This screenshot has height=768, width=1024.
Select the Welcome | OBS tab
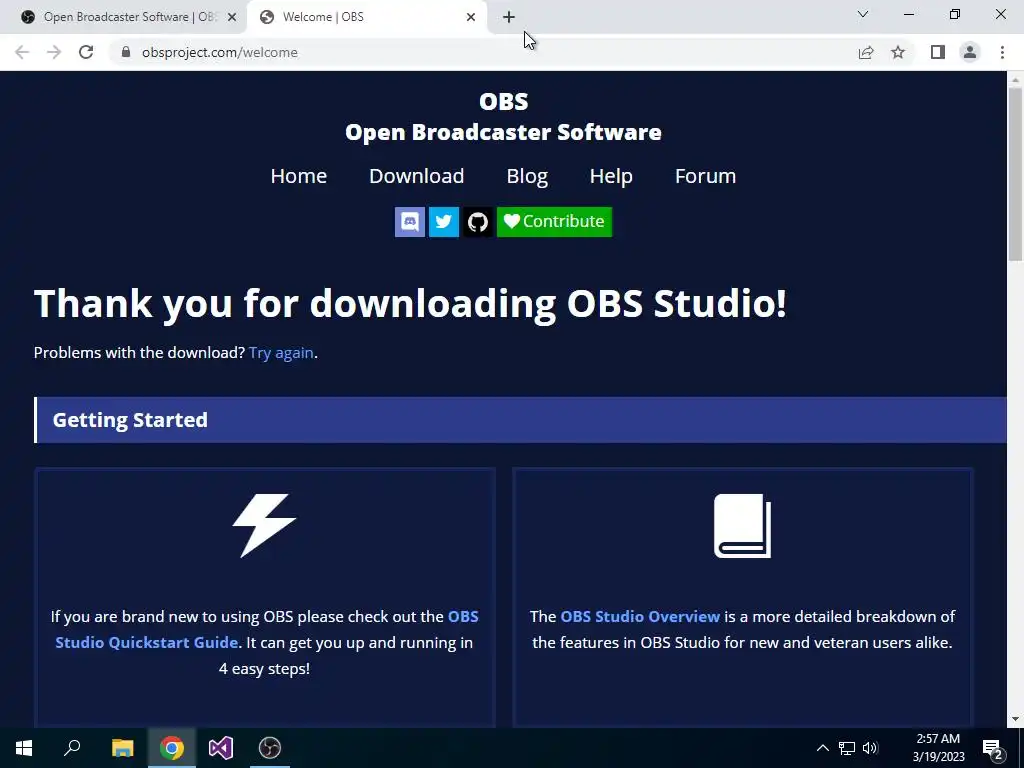click(x=366, y=17)
